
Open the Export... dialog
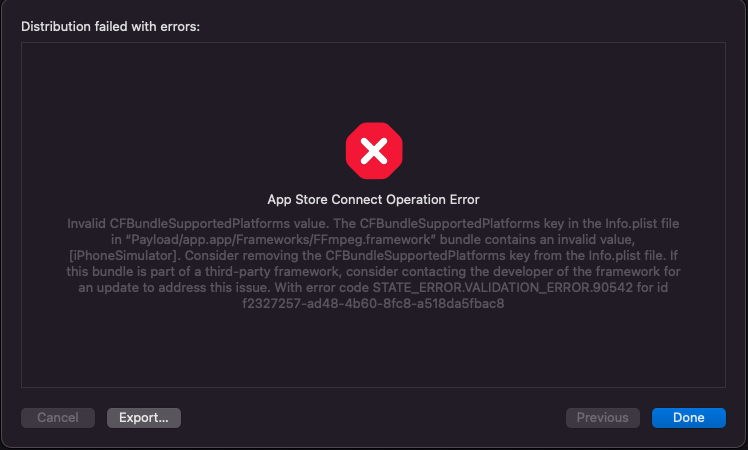click(144, 418)
